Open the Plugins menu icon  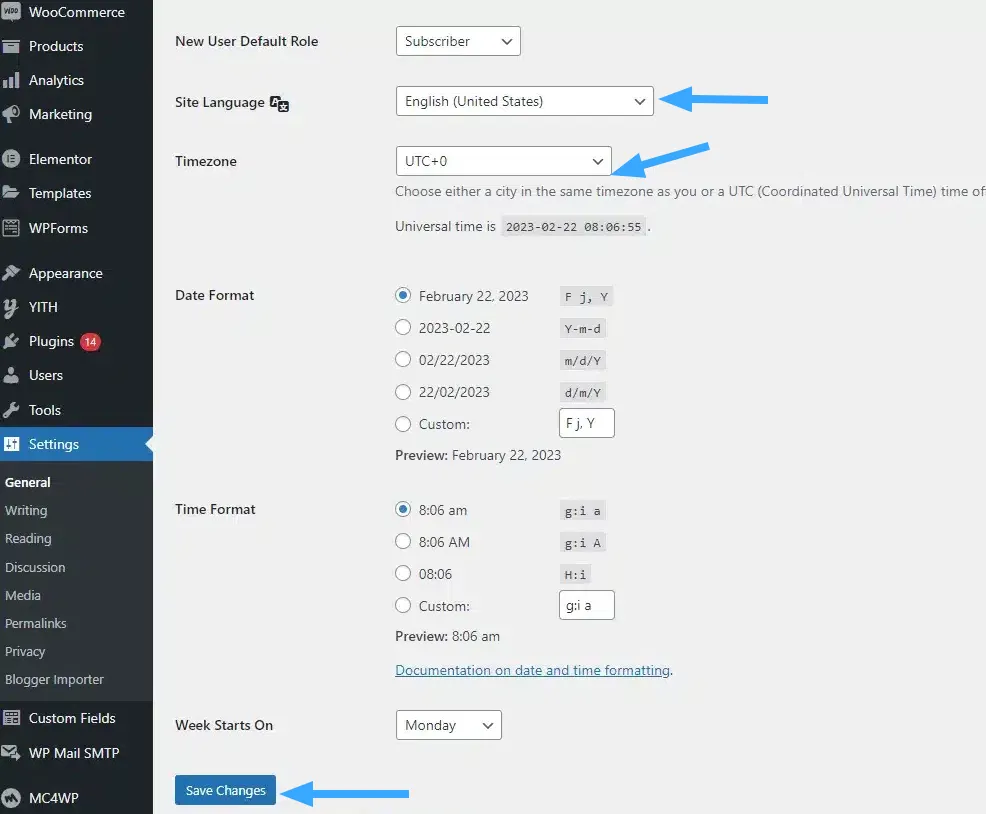tap(12, 341)
